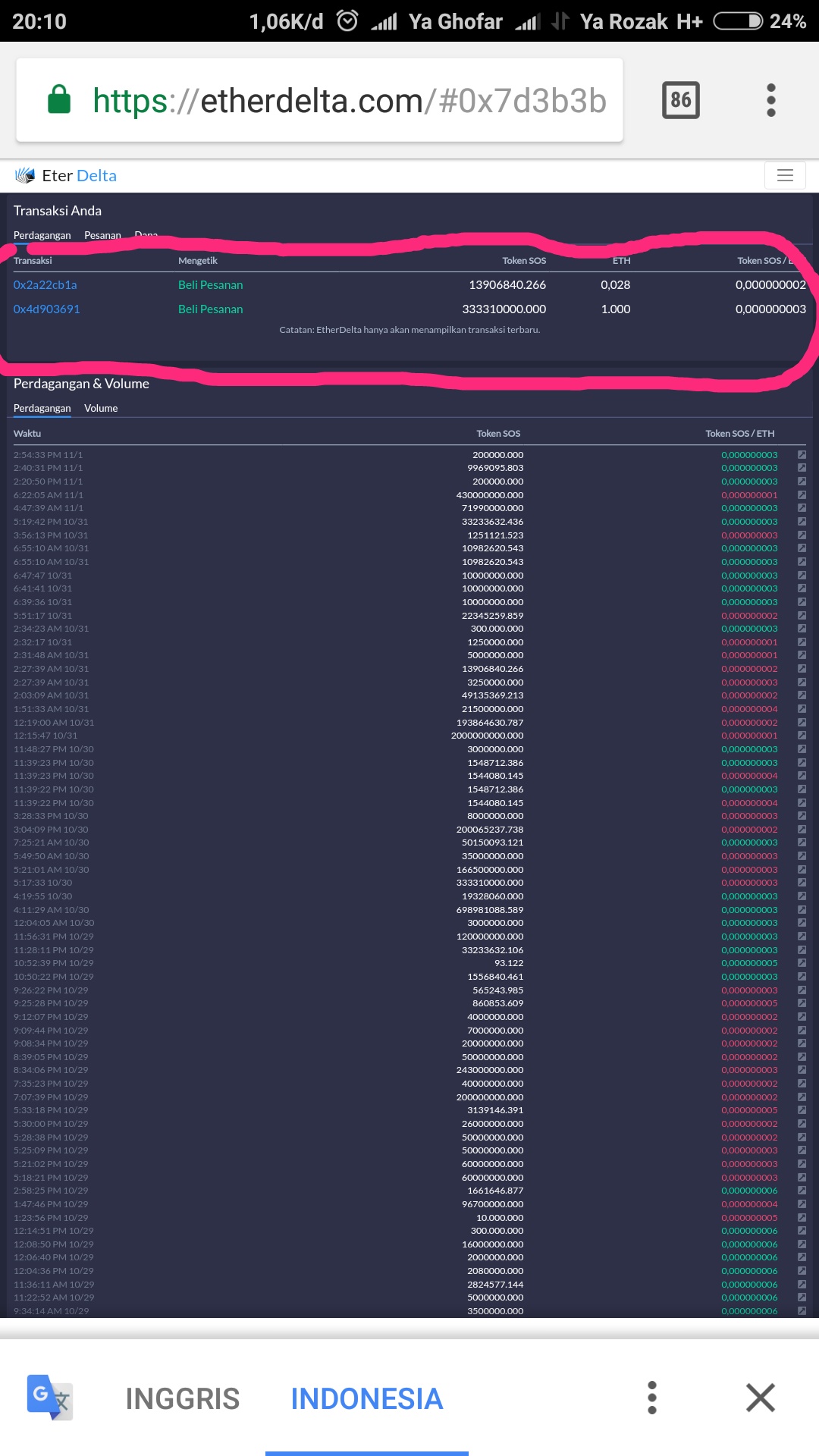
Task: Open link icon for 6:22:05 AM 11/1 trade
Action: [x=802, y=495]
